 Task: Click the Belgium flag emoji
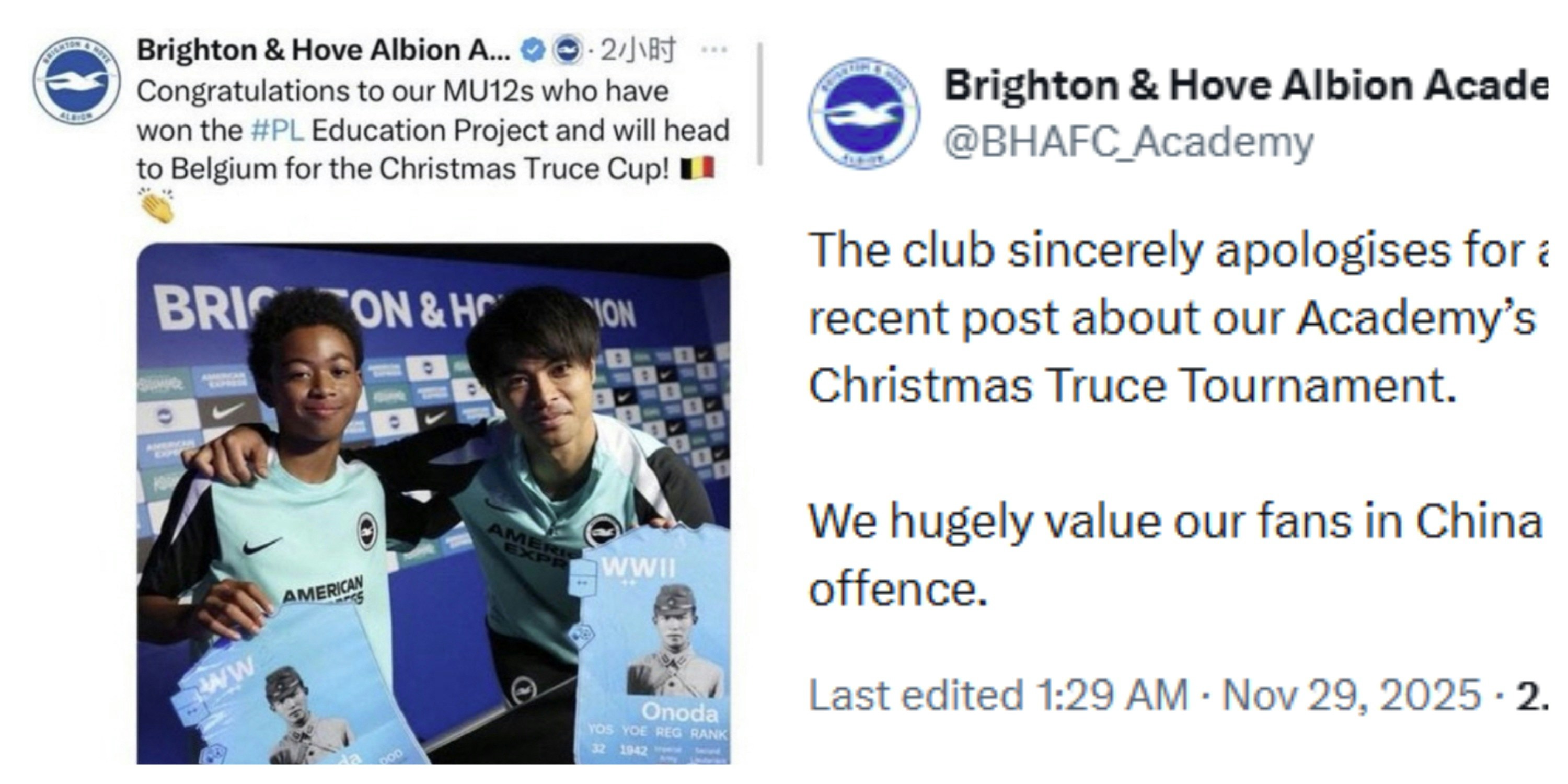coord(697,169)
